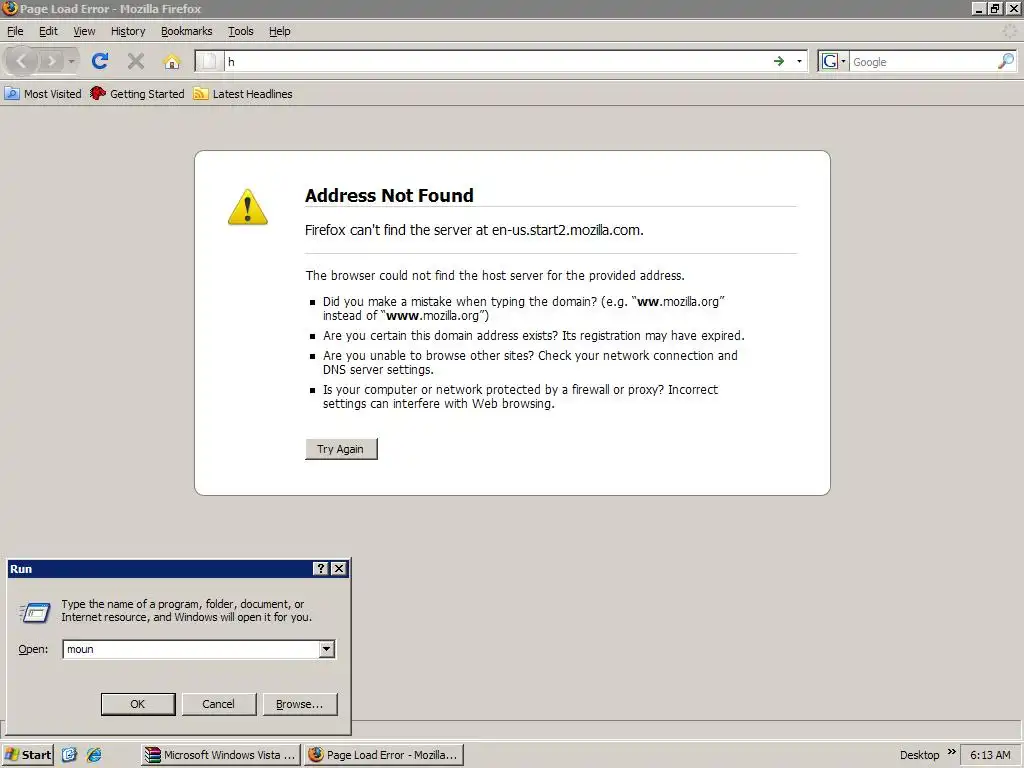Reload the page with the Reload icon
The height and width of the screenshot is (768, 1024).
point(99,61)
